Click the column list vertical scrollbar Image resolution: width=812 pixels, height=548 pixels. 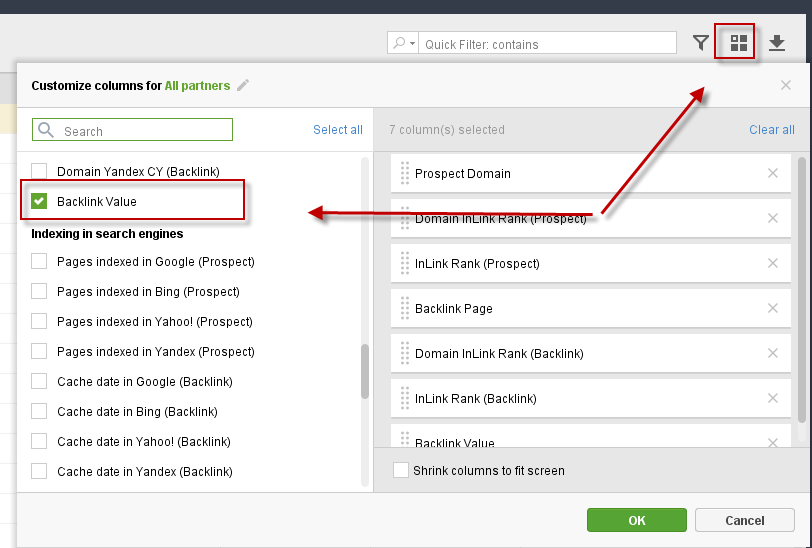pyautogui.click(x=365, y=371)
